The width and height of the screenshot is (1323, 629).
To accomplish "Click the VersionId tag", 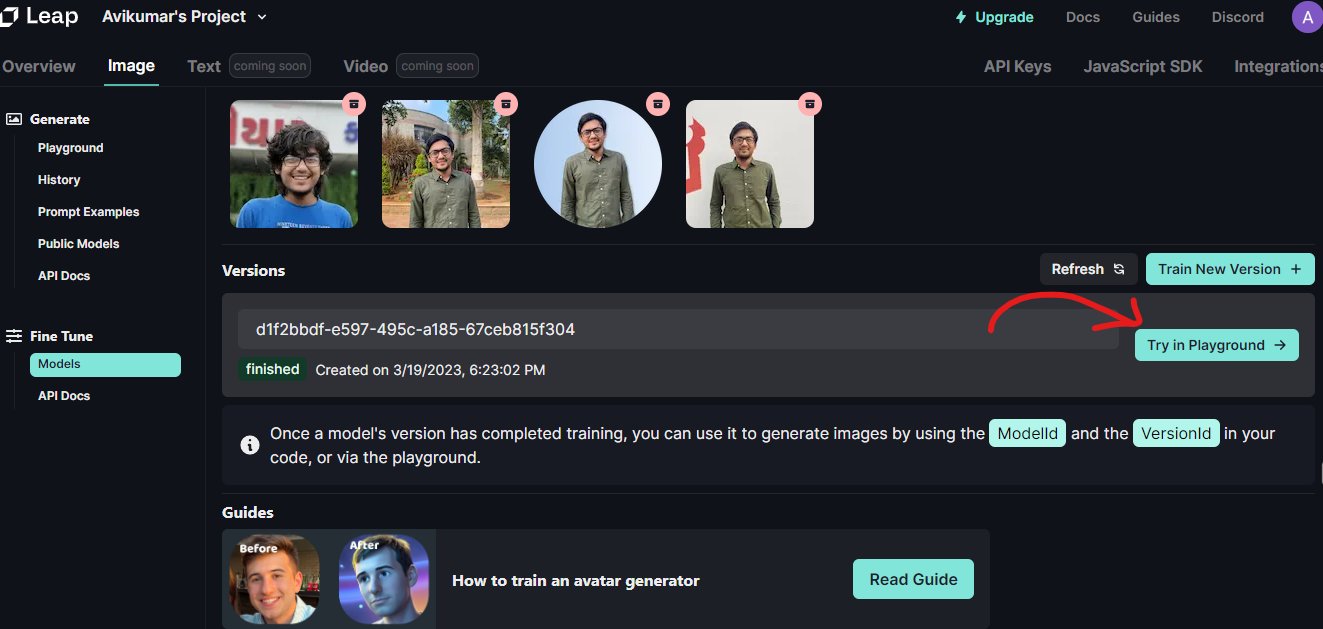I will (x=1176, y=433).
